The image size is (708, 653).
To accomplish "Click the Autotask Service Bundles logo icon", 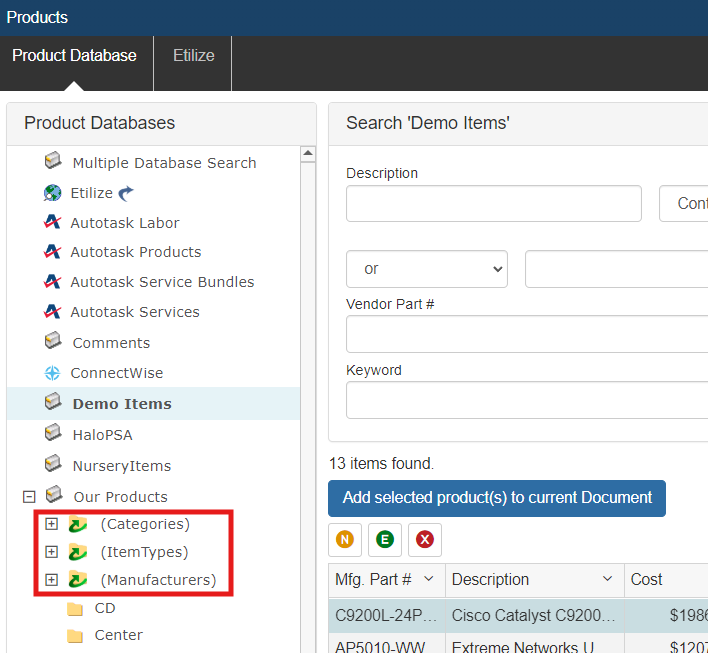I will (52, 282).
